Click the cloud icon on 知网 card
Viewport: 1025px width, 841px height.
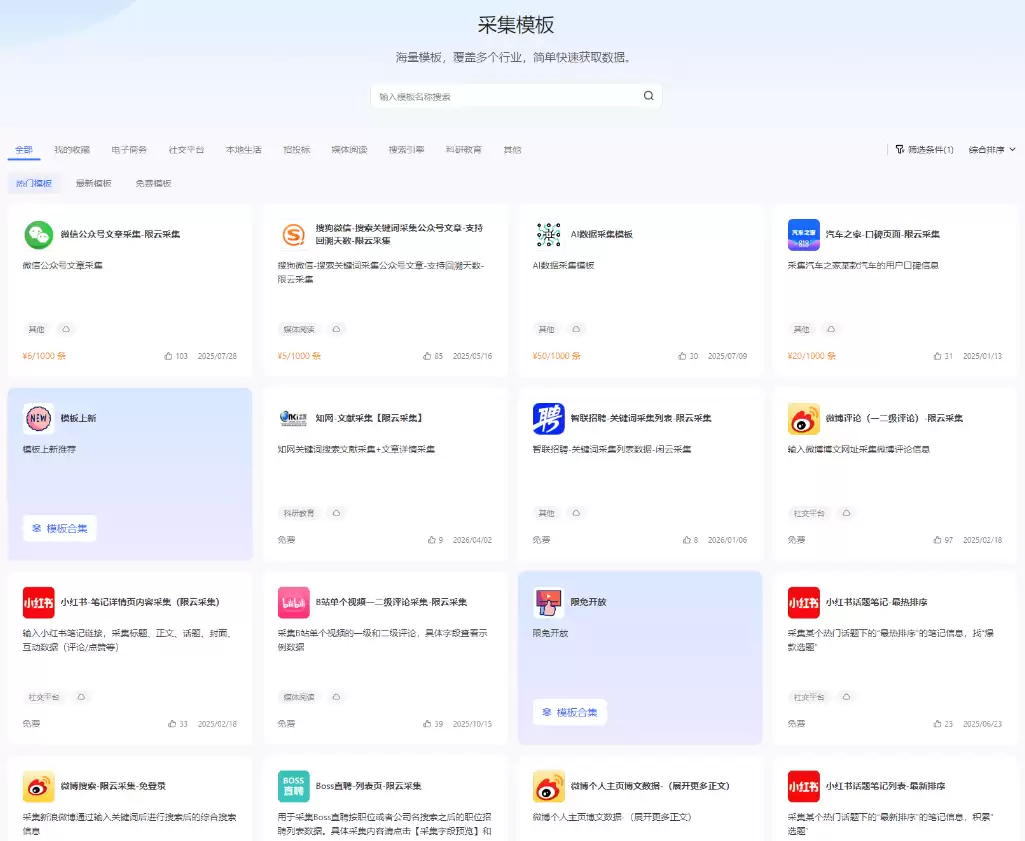click(336, 513)
